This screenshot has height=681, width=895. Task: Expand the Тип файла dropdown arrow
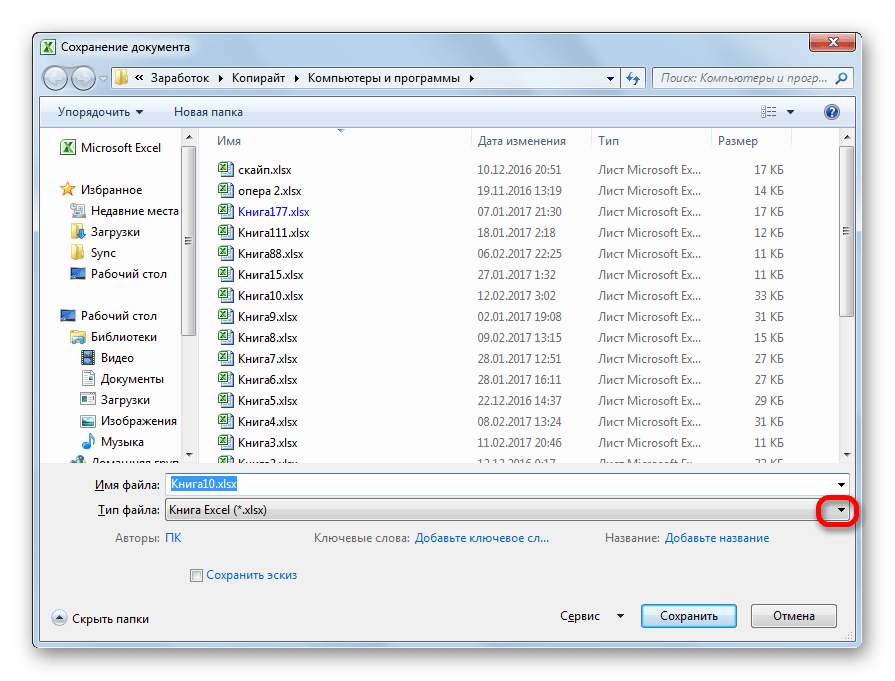point(841,510)
